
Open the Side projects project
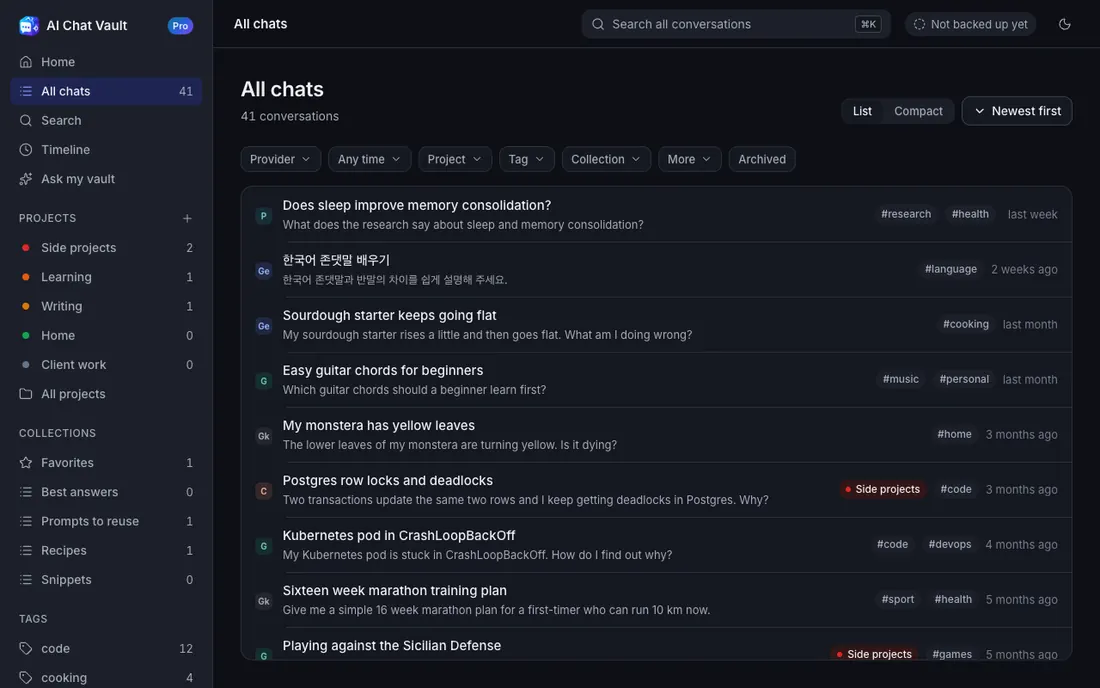click(x=106, y=248)
